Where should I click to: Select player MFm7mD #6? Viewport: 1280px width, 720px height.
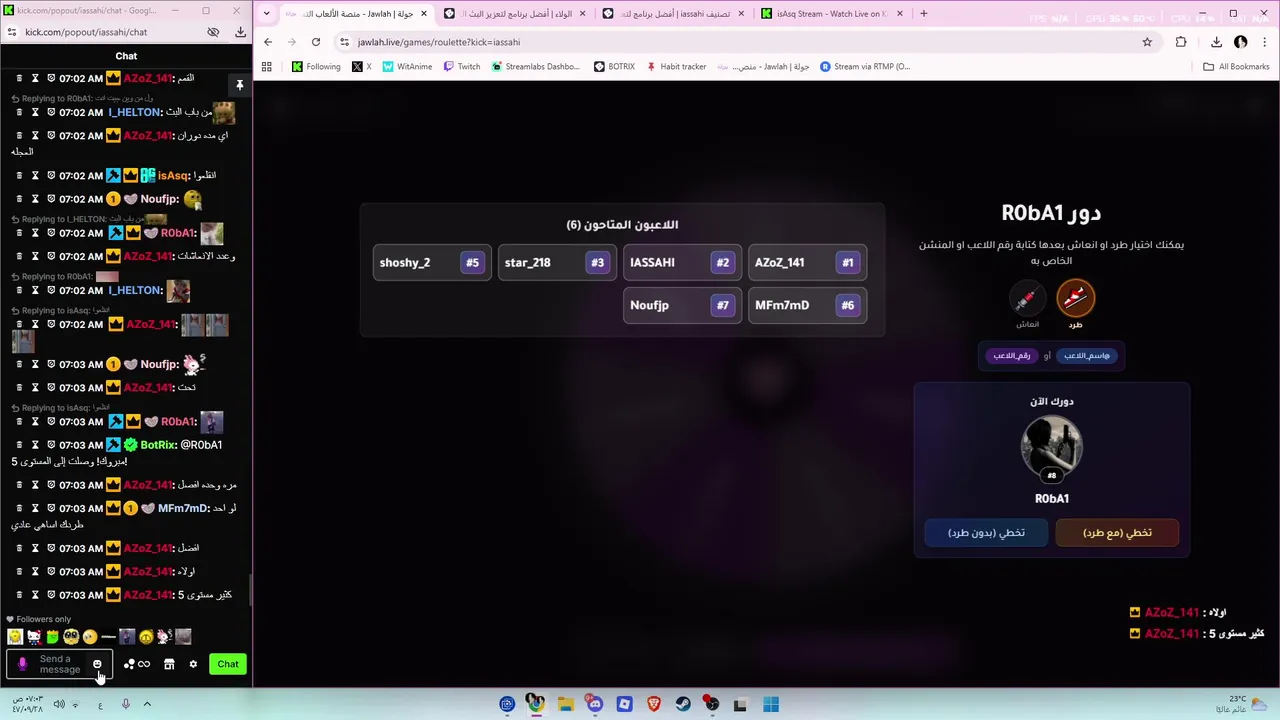(807, 305)
